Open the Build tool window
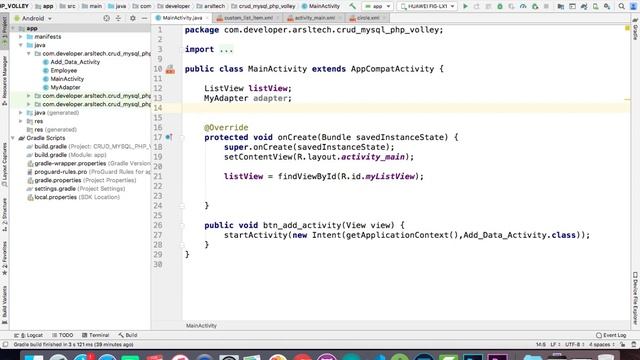The height and width of the screenshot is (360, 640). [x=128, y=335]
